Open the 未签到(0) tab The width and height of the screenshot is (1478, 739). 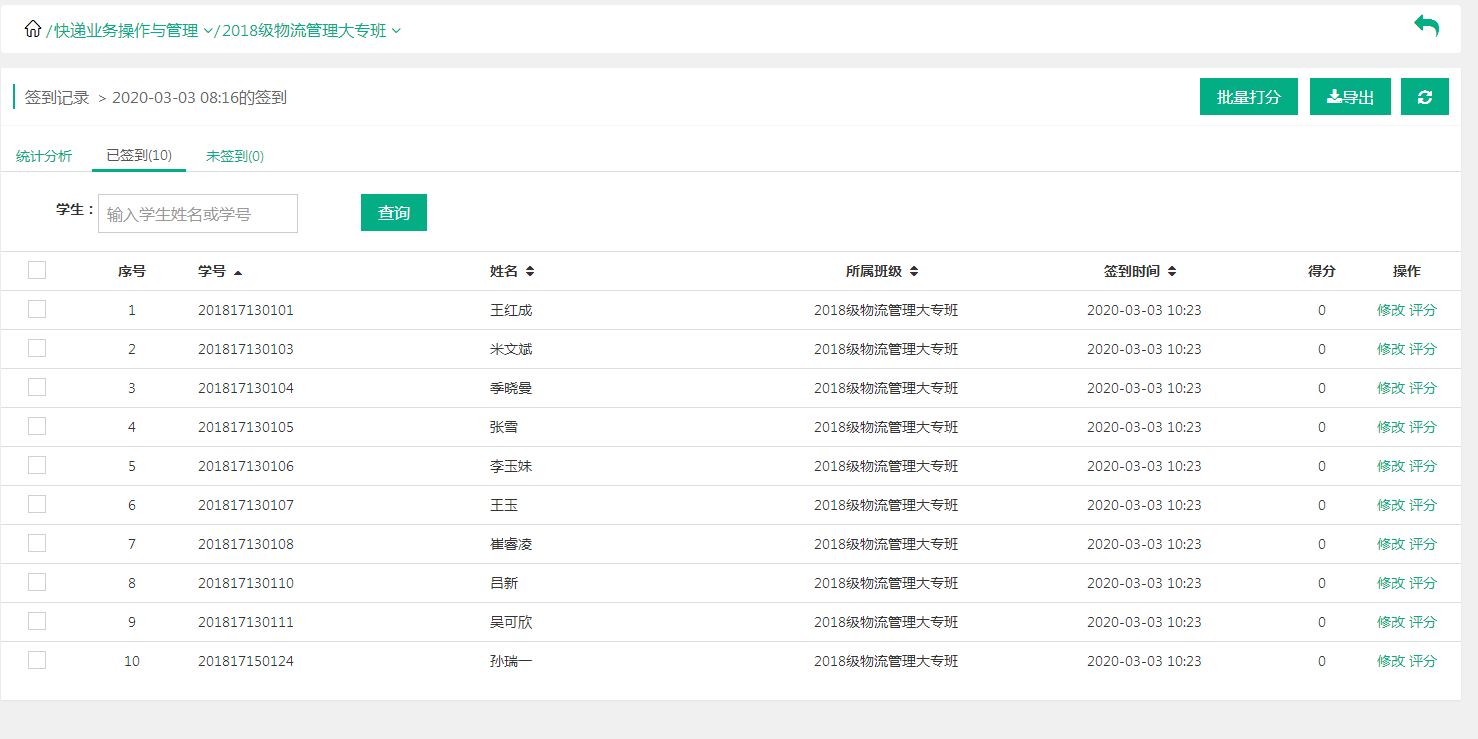pos(235,156)
